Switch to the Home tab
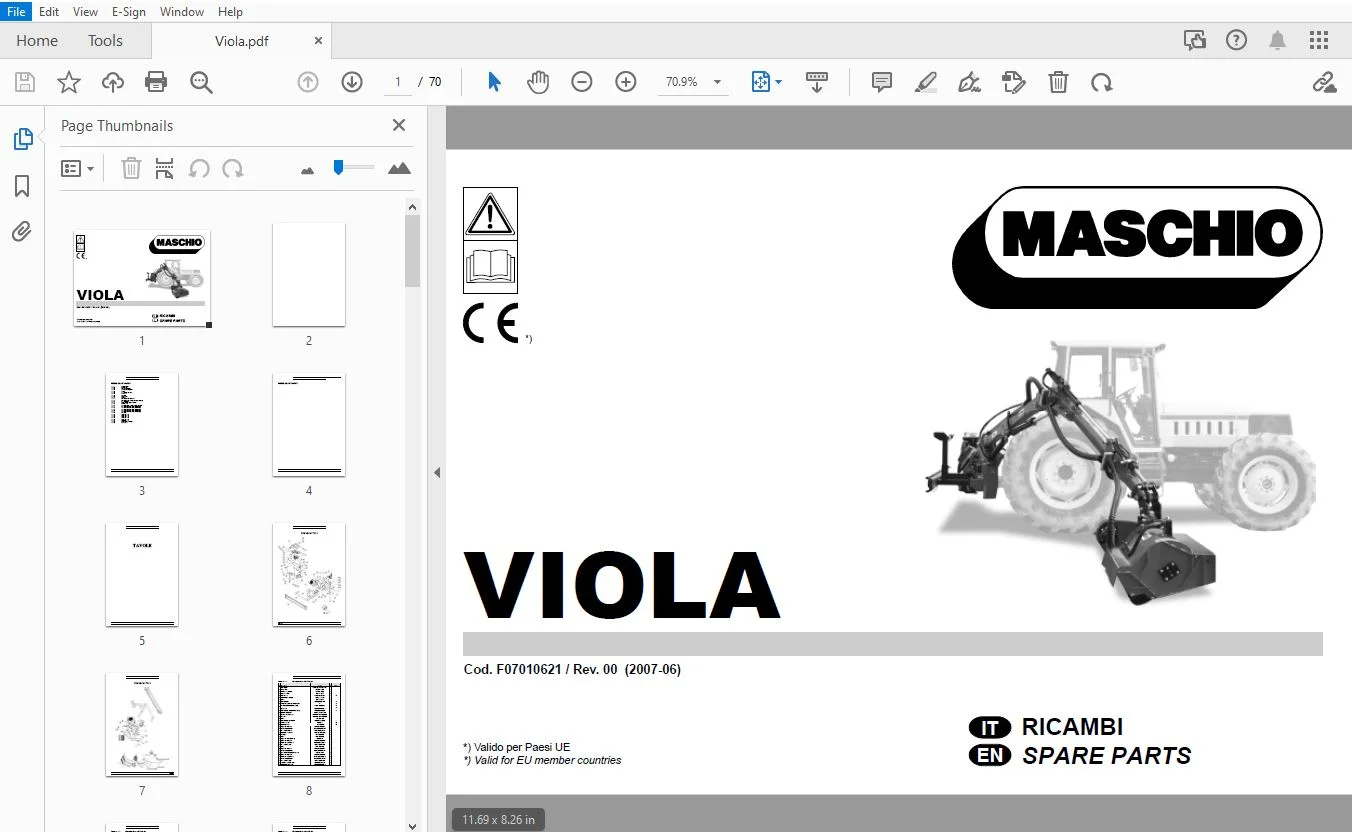The height and width of the screenshot is (832, 1352). pyautogui.click(x=37, y=41)
